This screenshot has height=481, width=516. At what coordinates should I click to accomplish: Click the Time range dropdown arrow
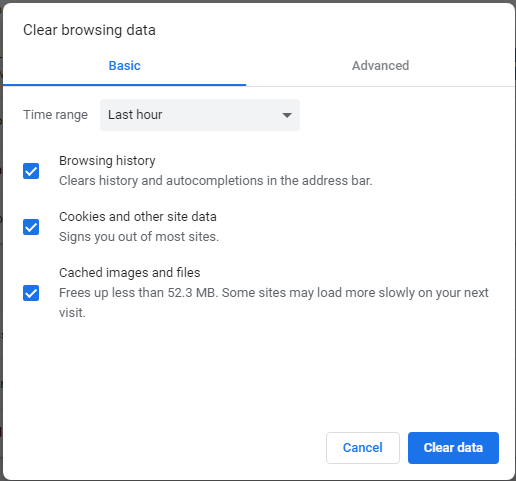coord(287,115)
